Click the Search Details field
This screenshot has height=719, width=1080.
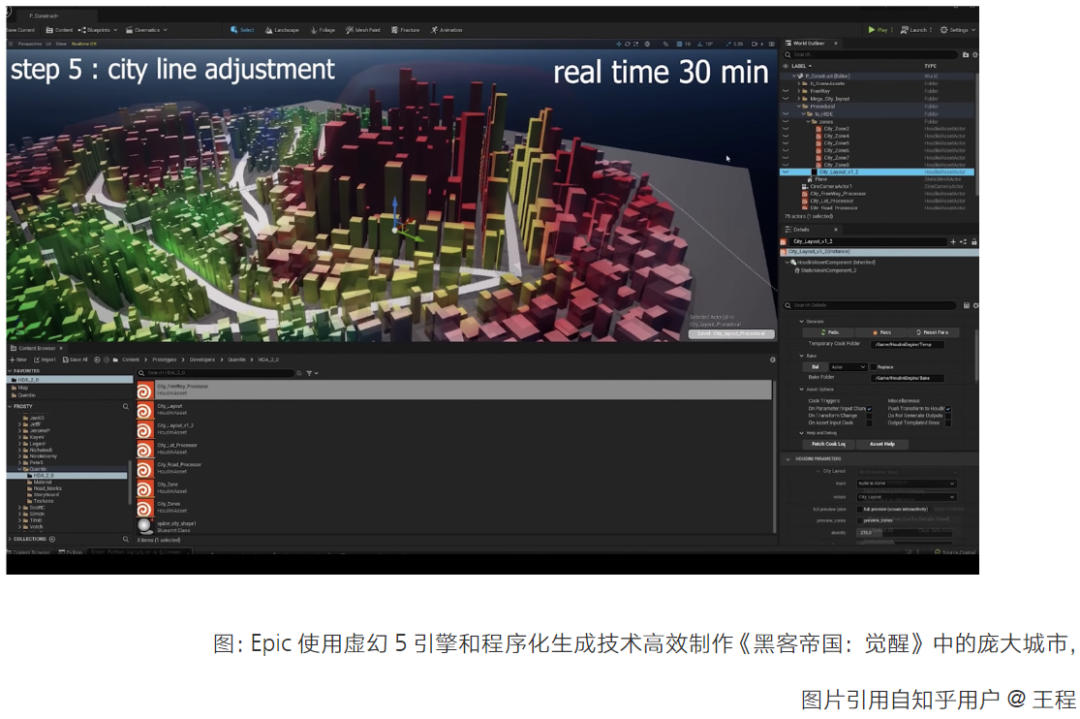pyautogui.click(x=871, y=305)
